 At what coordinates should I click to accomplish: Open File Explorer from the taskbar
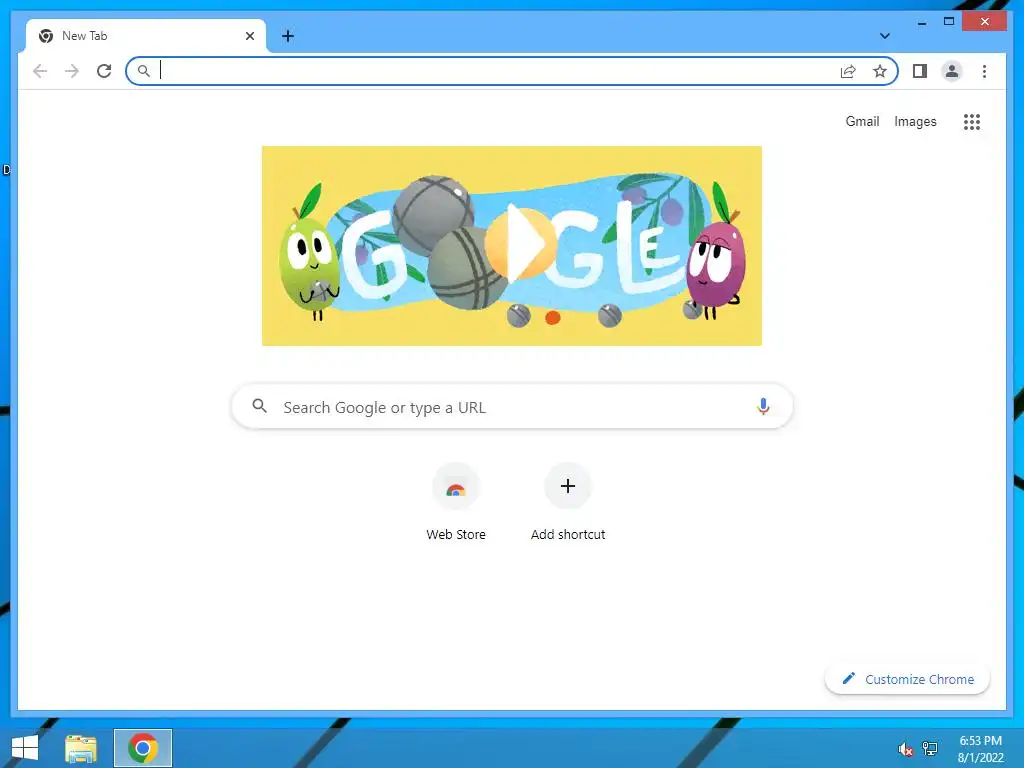coord(81,748)
